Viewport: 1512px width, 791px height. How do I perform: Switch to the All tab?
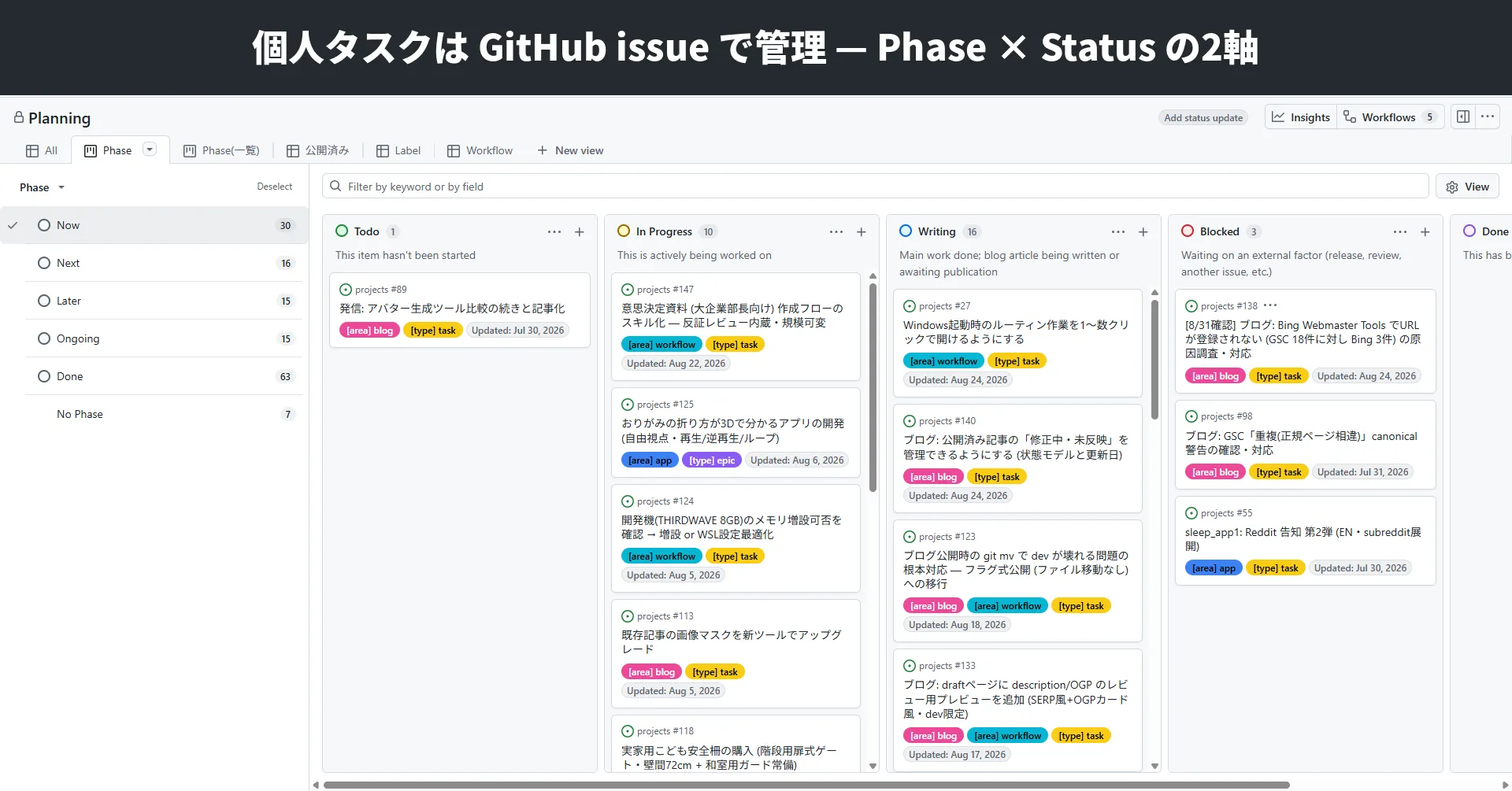click(x=42, y=150)
